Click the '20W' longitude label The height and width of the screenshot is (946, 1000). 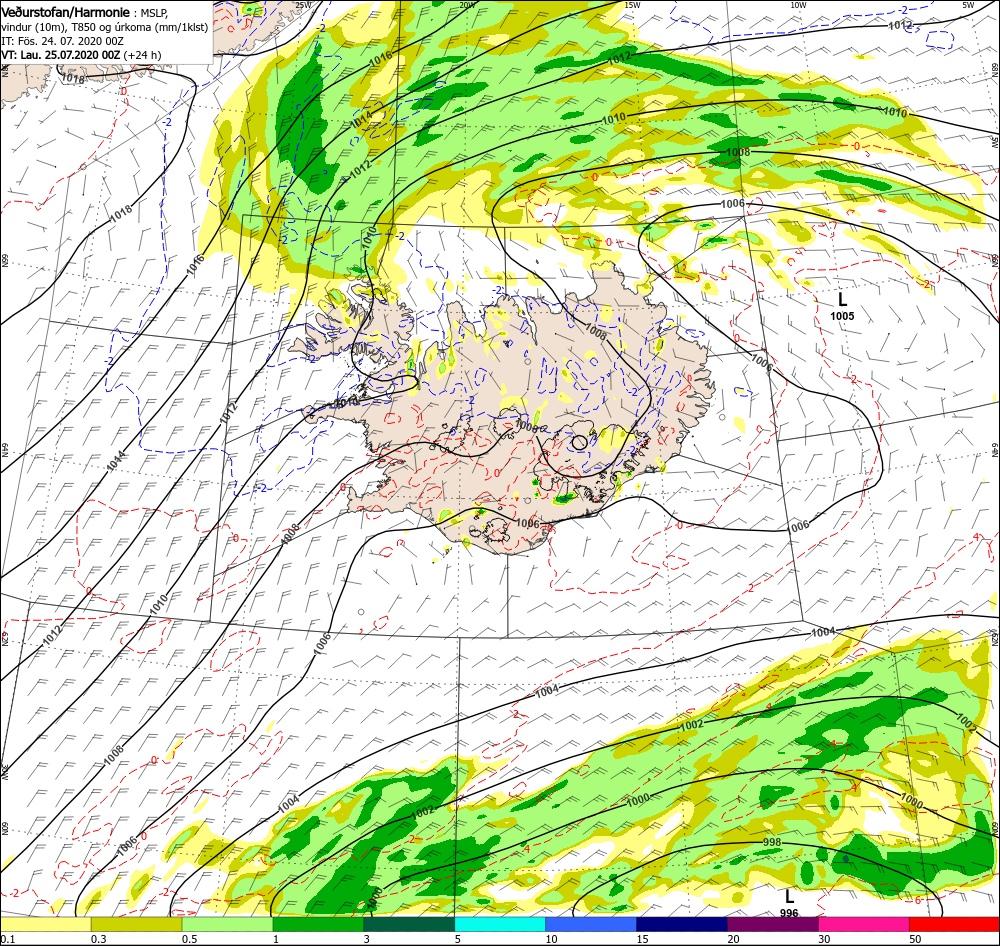point(467,5)
